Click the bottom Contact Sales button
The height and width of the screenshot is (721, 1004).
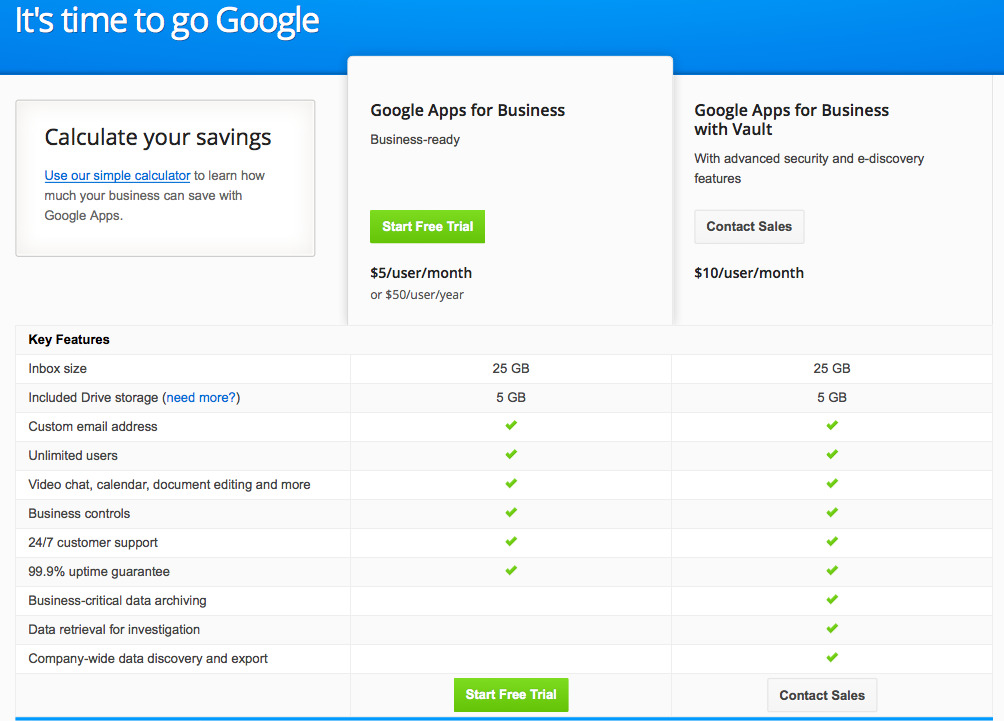822,695
